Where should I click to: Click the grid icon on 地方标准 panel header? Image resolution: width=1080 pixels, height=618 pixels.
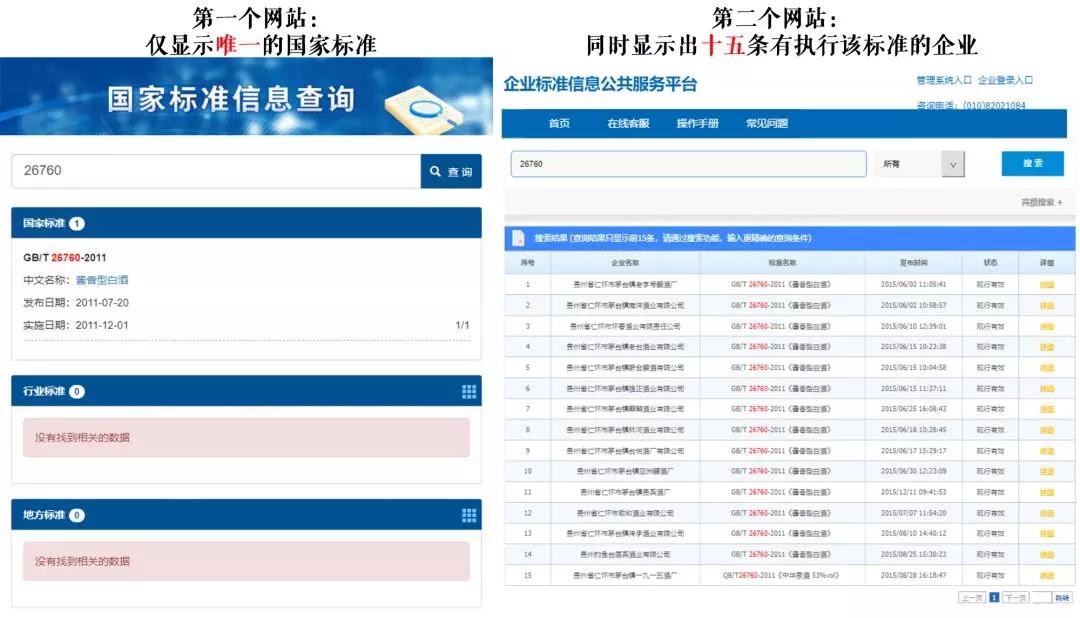point(468,514)
